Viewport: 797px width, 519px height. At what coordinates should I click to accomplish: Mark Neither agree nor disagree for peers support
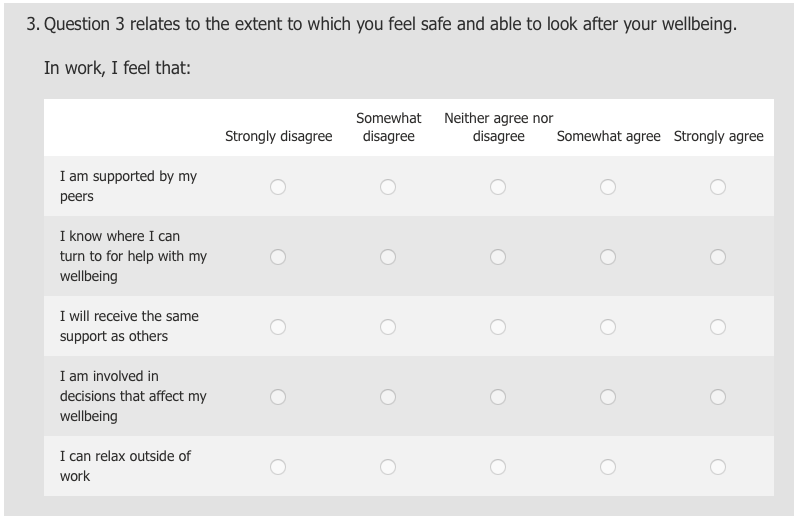[x=498, y=187]
